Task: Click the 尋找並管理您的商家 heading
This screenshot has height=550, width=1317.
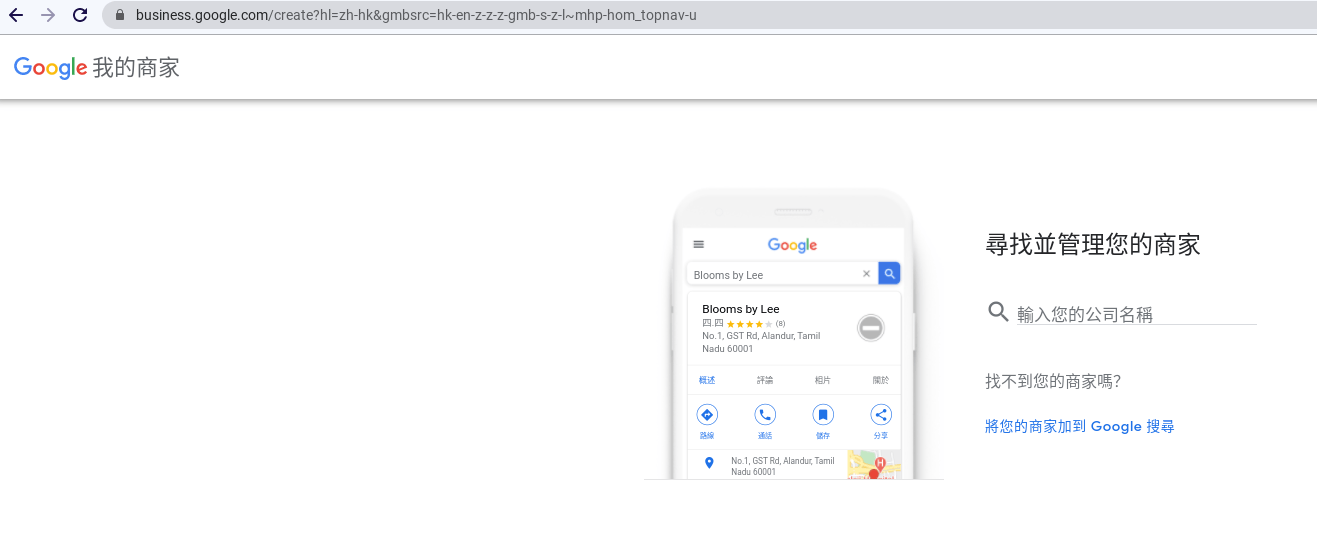Action: click(1093, 244)
